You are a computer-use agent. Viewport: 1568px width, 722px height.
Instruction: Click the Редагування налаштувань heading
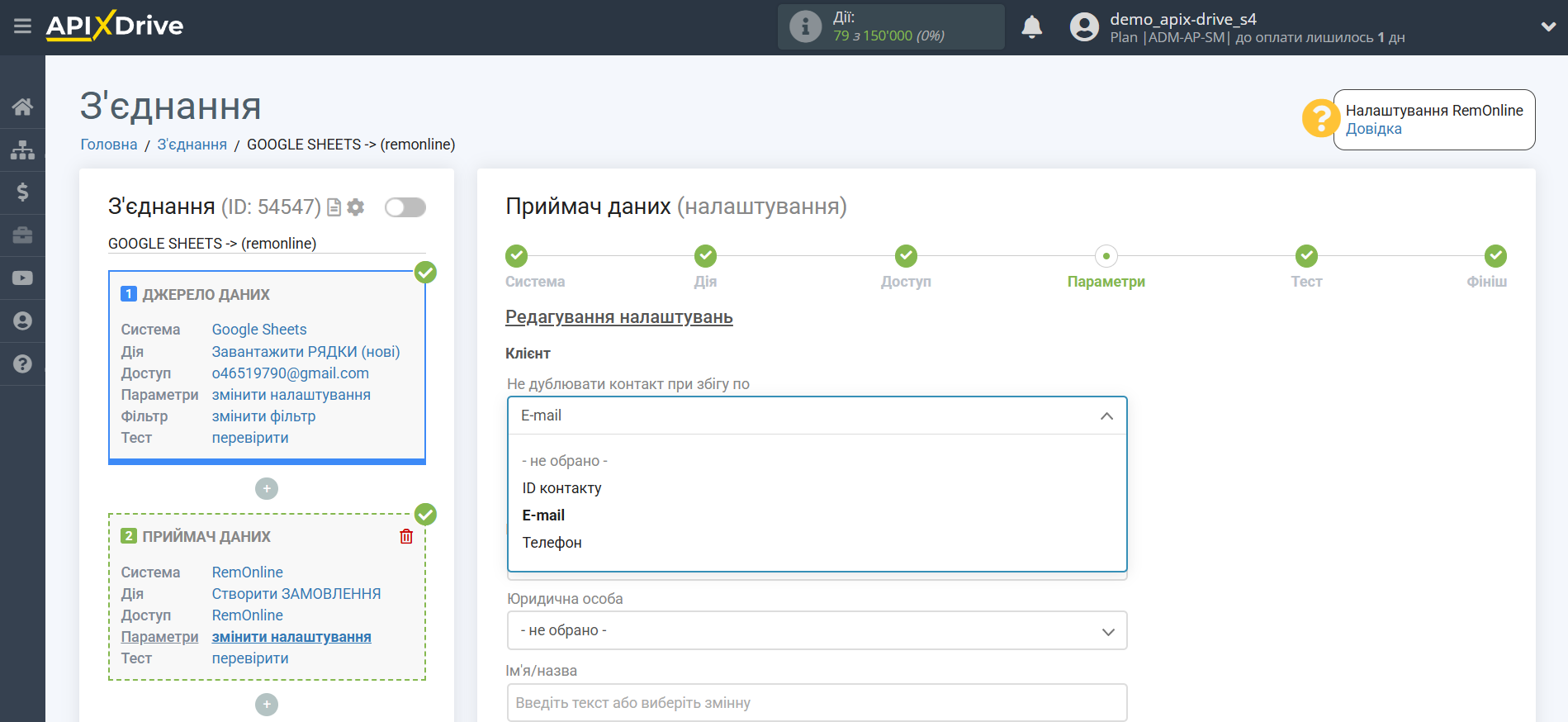619,317
